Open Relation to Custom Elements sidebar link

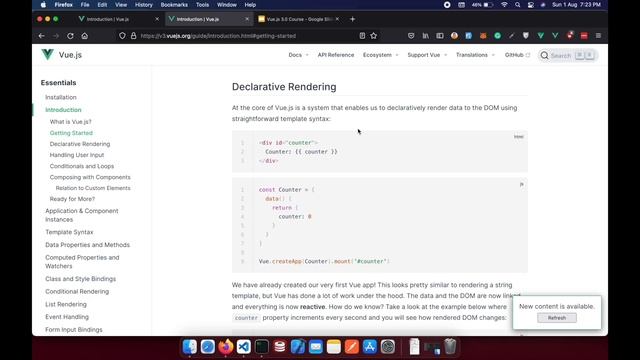(93, 188)
